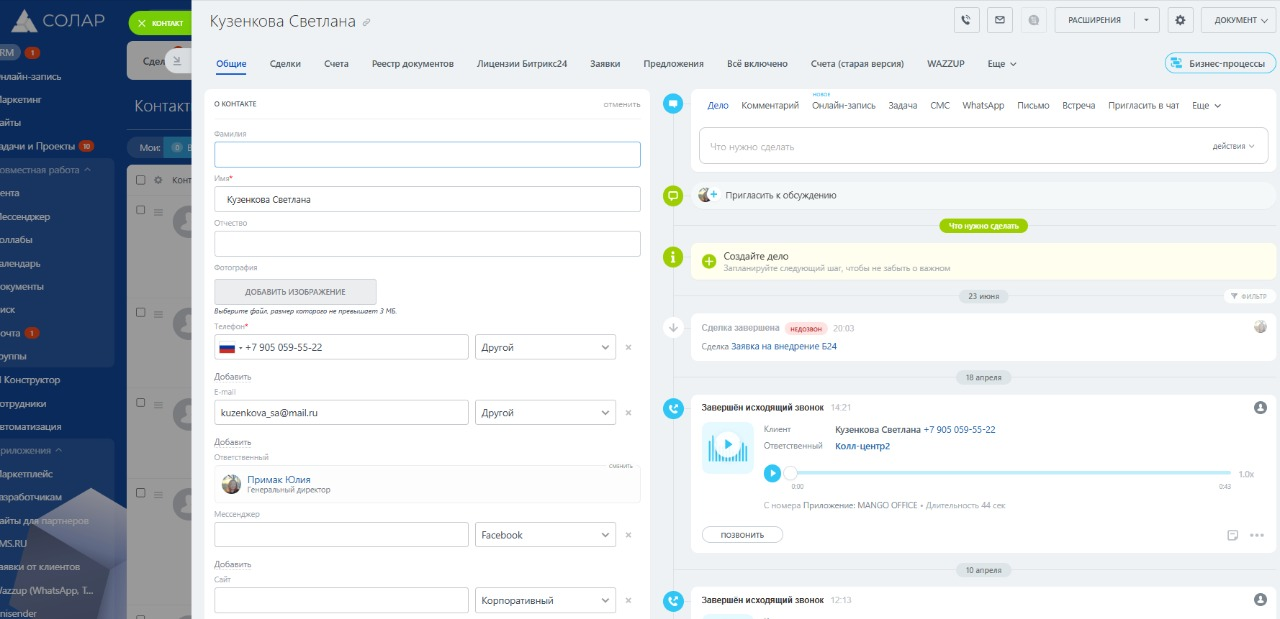This screenshot has width=1280, height=619.
Task: Click the greyed chat bubble header icon
Action: (x=1033, y=19)
